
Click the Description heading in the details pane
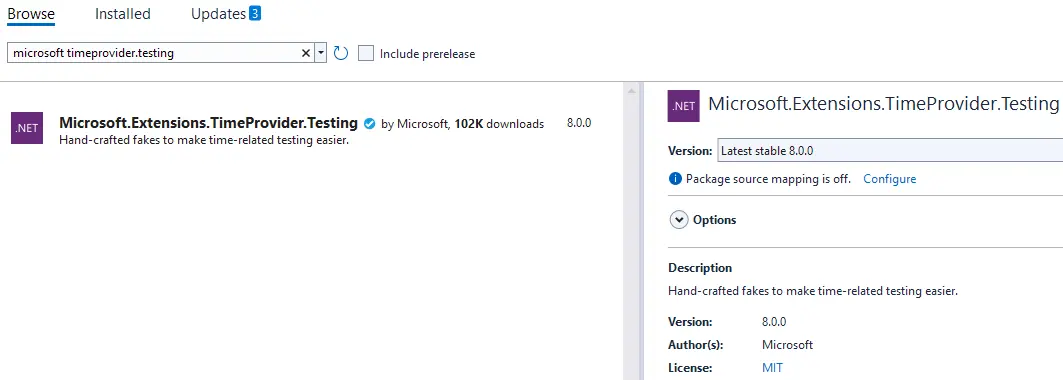point(700,268)
